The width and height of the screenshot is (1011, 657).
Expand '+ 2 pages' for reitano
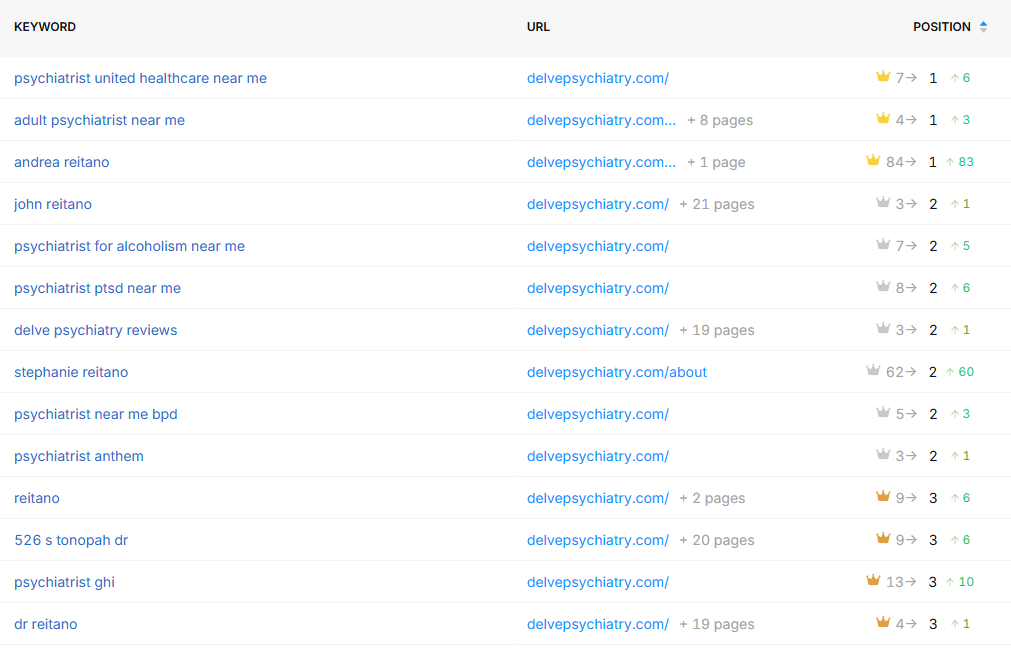tap(712, 498)
